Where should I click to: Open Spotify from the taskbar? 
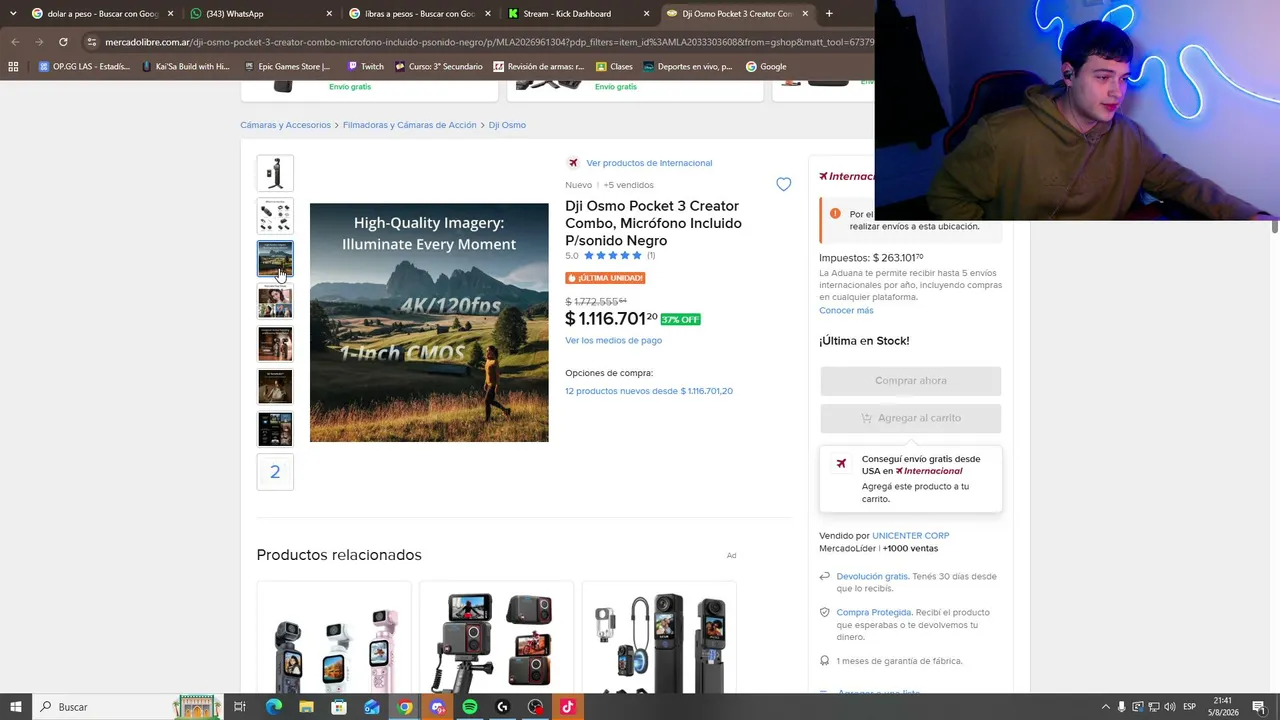coord(470,707)
